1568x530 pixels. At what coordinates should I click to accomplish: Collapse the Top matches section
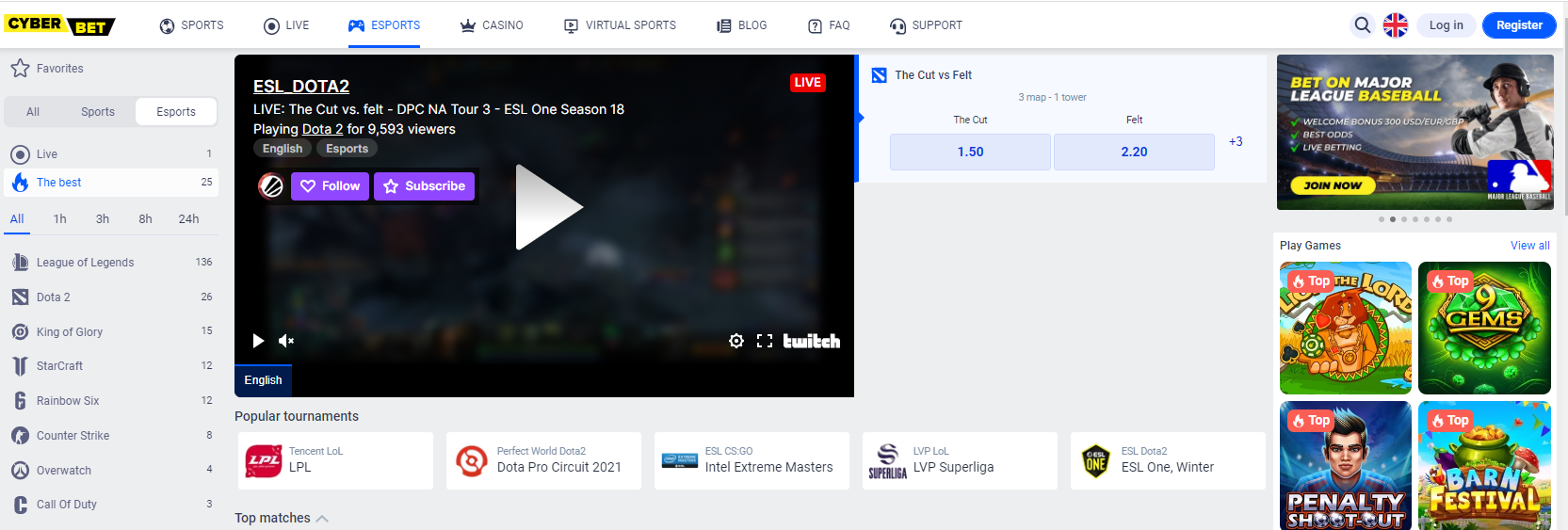point(322,519)
